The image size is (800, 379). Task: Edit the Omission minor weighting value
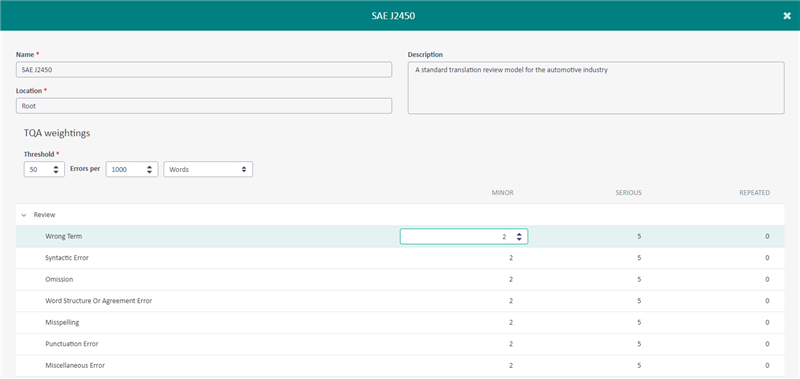(x=511, y=280)
